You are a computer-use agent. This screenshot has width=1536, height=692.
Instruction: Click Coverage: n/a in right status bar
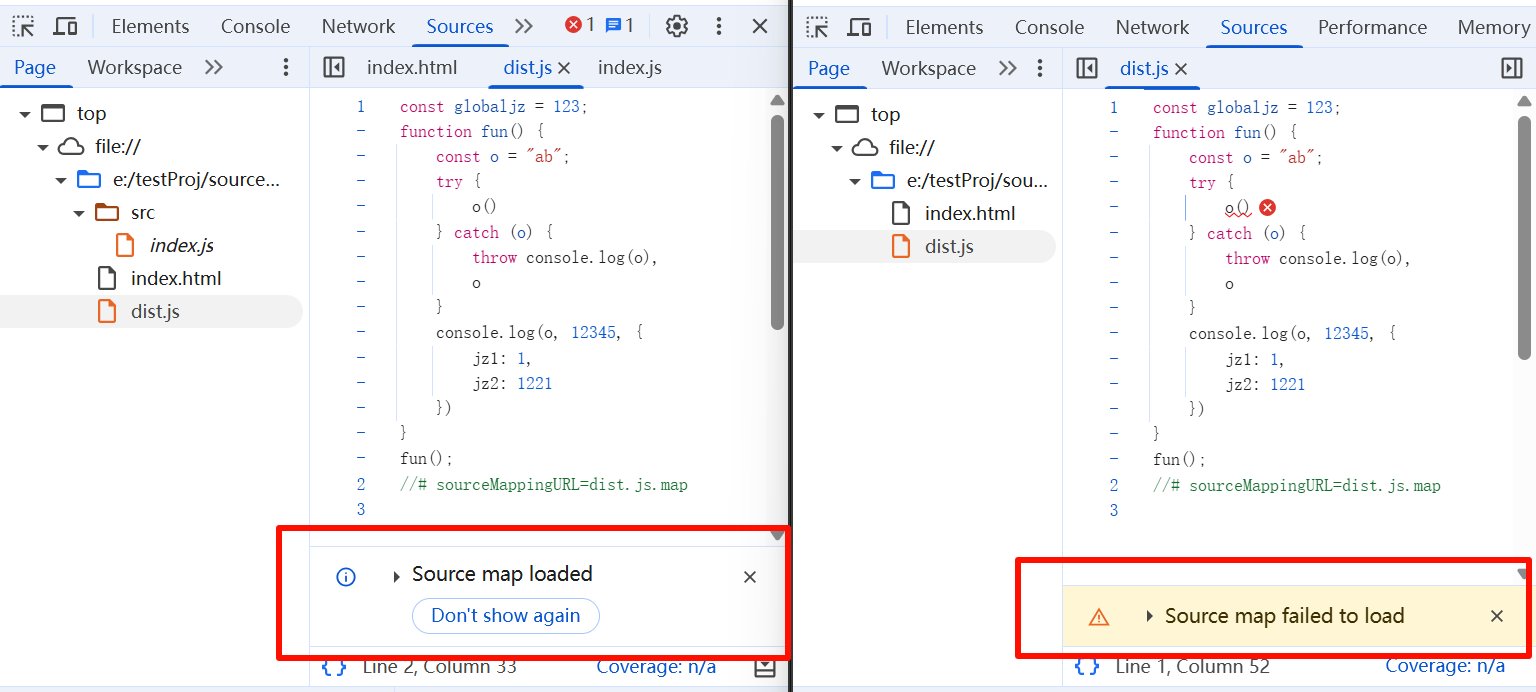coord(1445,666)
